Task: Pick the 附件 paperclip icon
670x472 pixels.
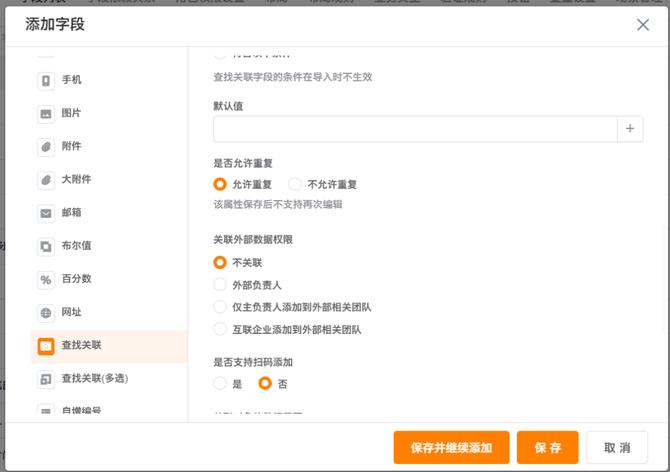Action: [46, 146]
